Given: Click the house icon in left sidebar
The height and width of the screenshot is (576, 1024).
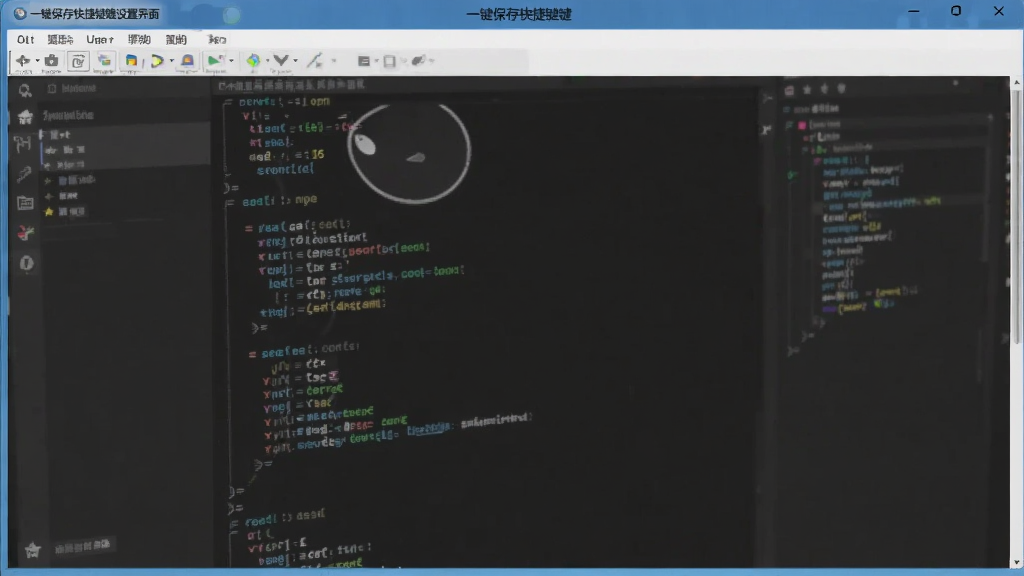Looking at the screenshot, I should [25, 117].
